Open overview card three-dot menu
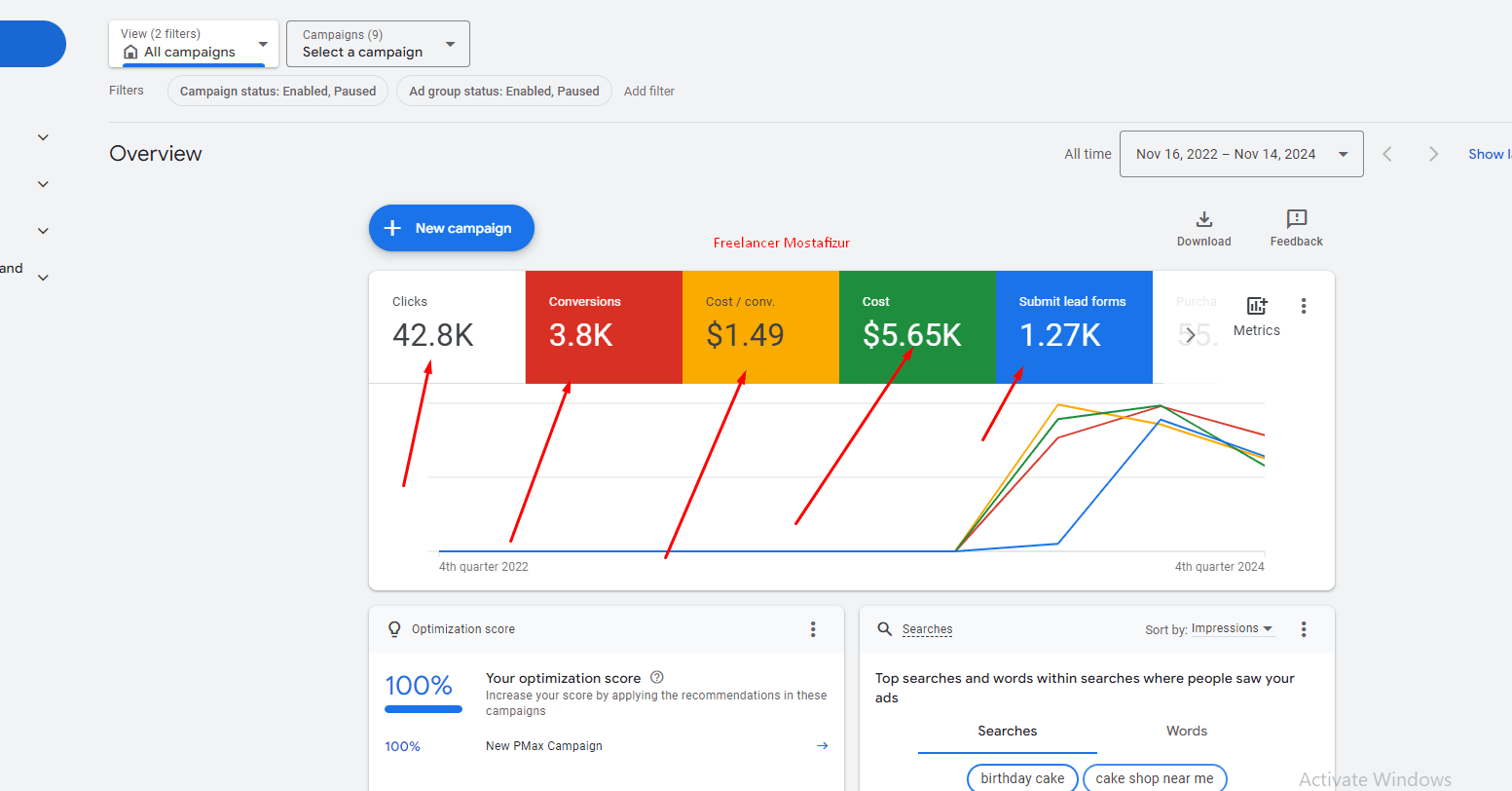The height and width of the screenshot is (791, 1512). (1304, 306)
